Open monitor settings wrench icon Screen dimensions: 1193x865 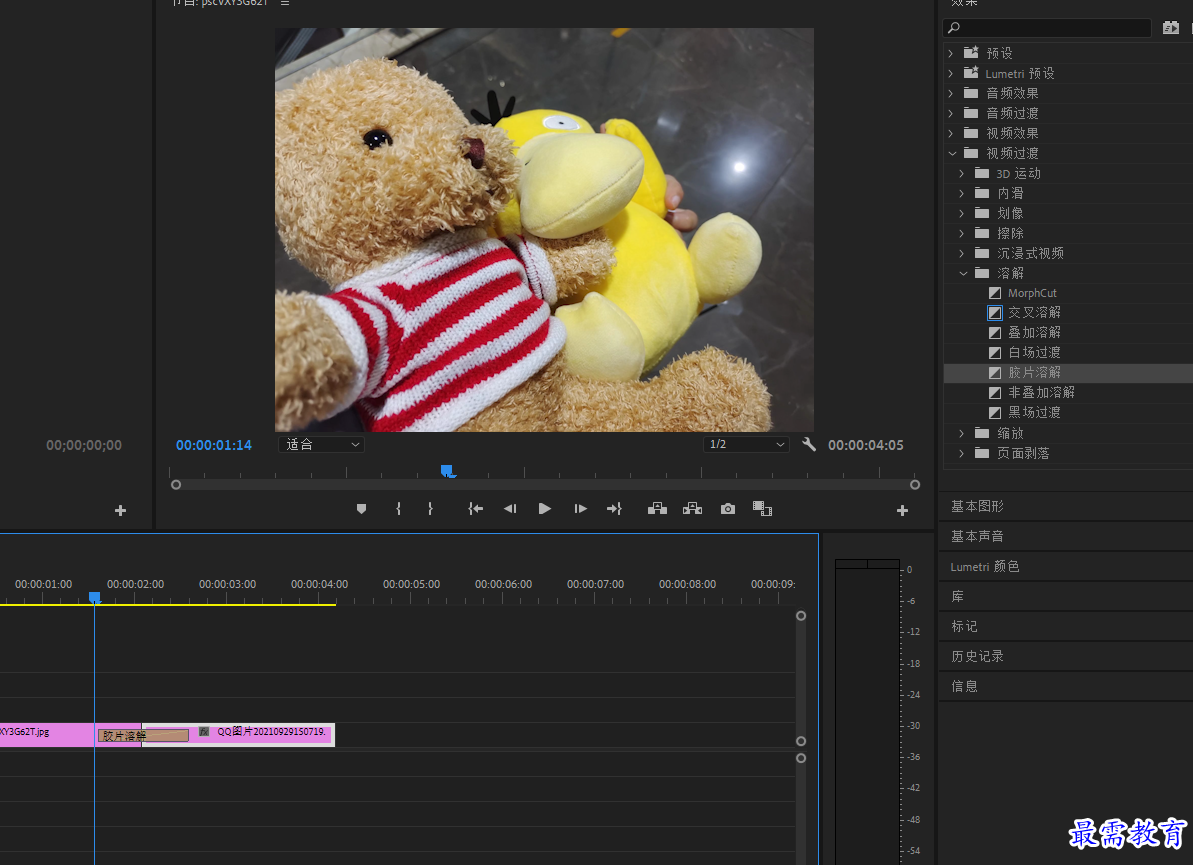click(809, 444)
